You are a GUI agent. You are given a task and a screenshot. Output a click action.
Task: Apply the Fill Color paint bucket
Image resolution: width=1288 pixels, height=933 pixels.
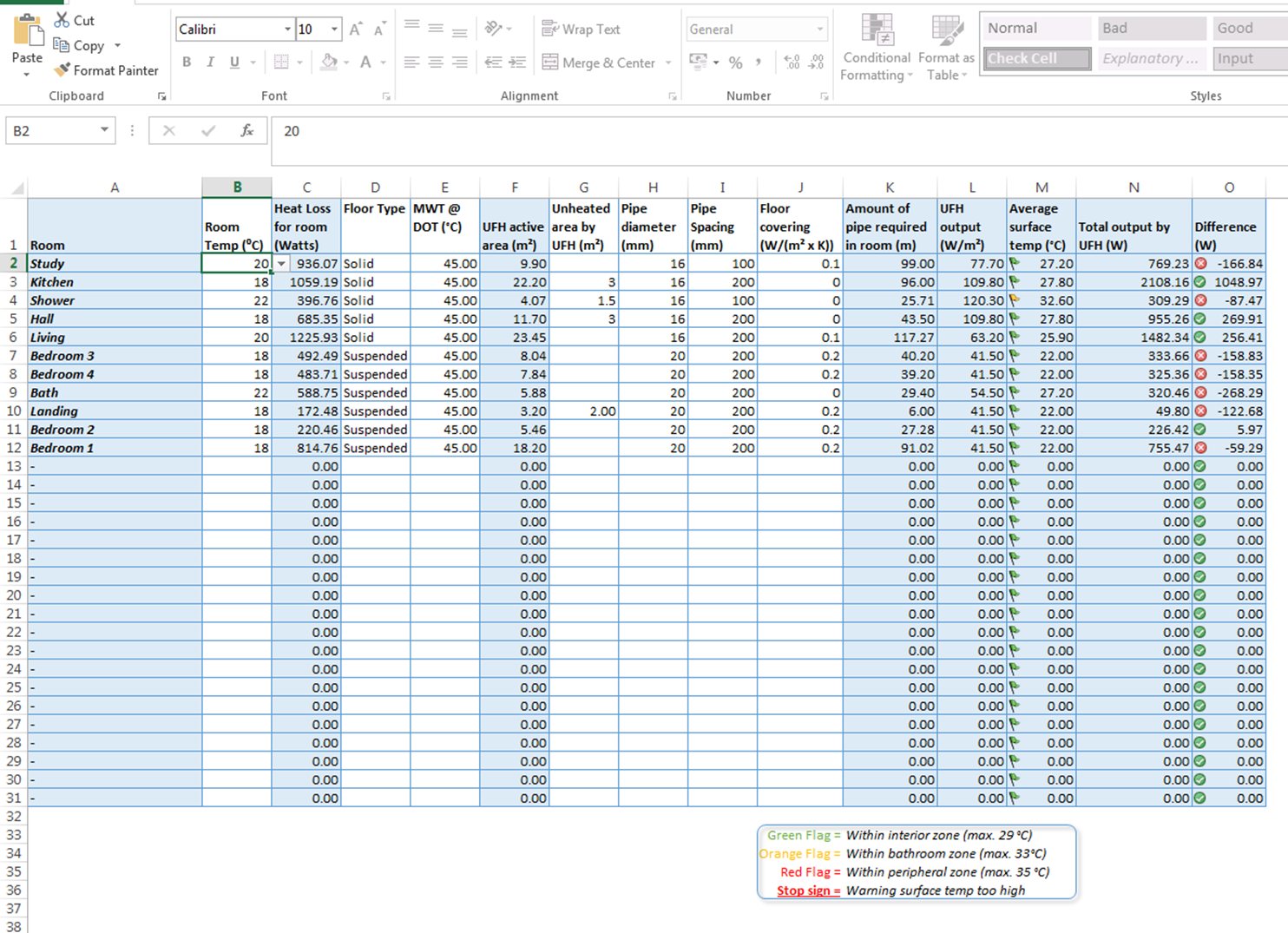328,62
